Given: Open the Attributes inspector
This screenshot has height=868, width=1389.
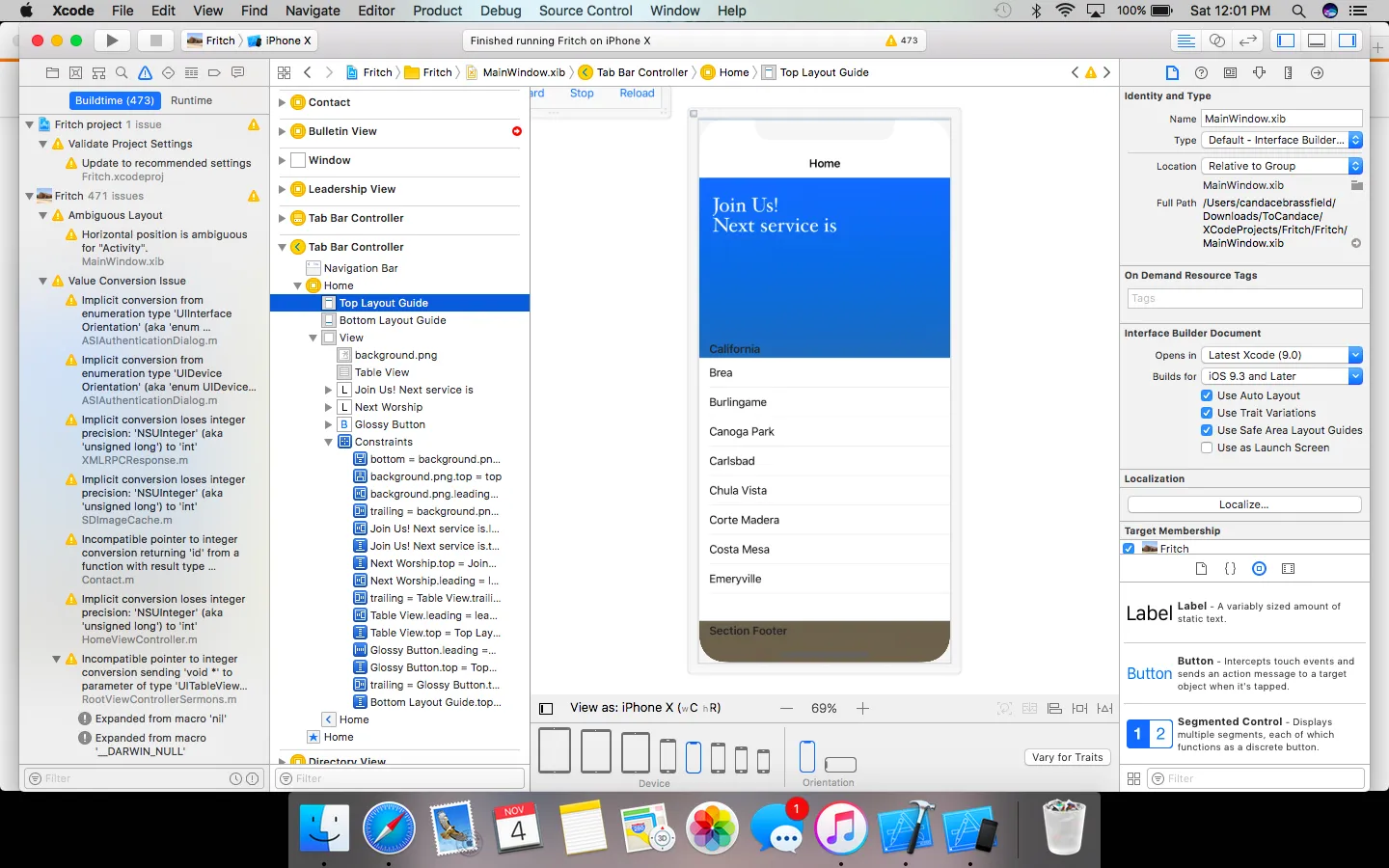Looking at the screenshot, I should pyautogui.click(x=1259, y=72).
